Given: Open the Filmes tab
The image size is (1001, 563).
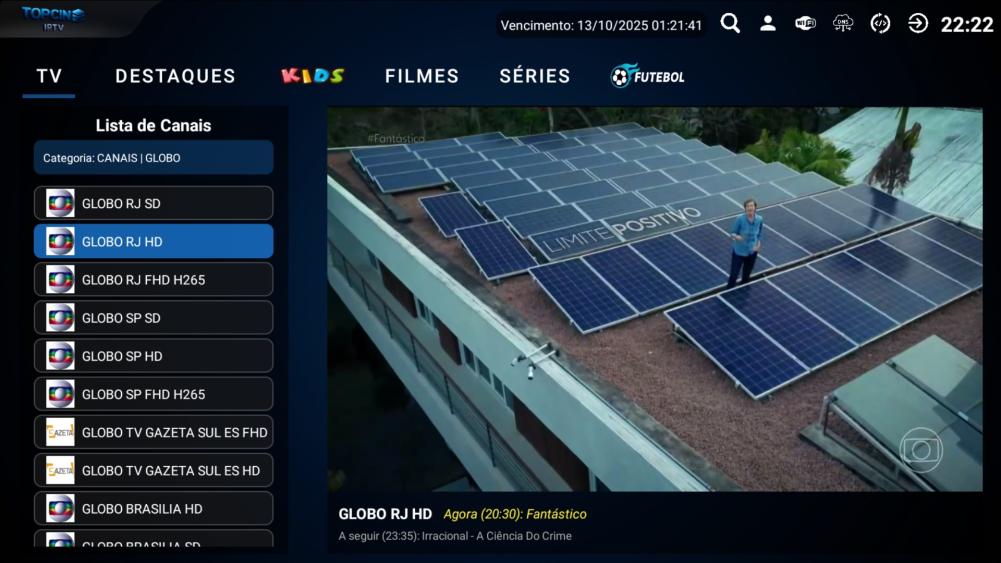Looking at the screenshot, I should tap(422, 76).
